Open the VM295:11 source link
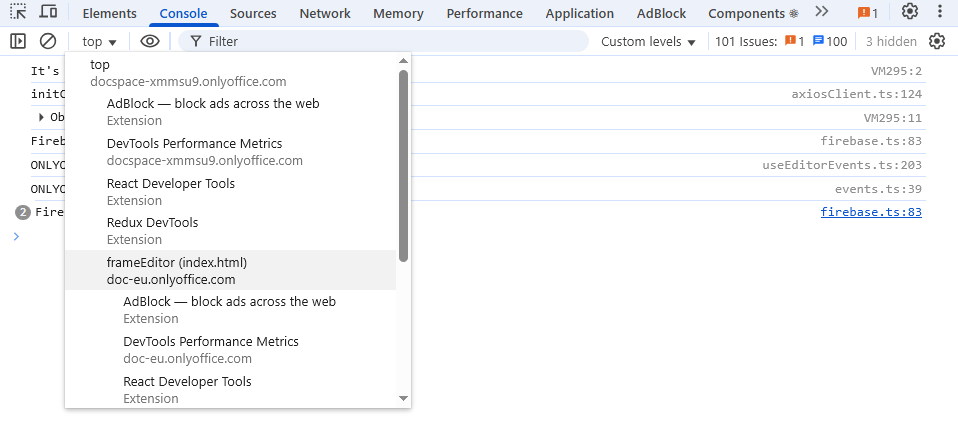 [x=893, y=118]
